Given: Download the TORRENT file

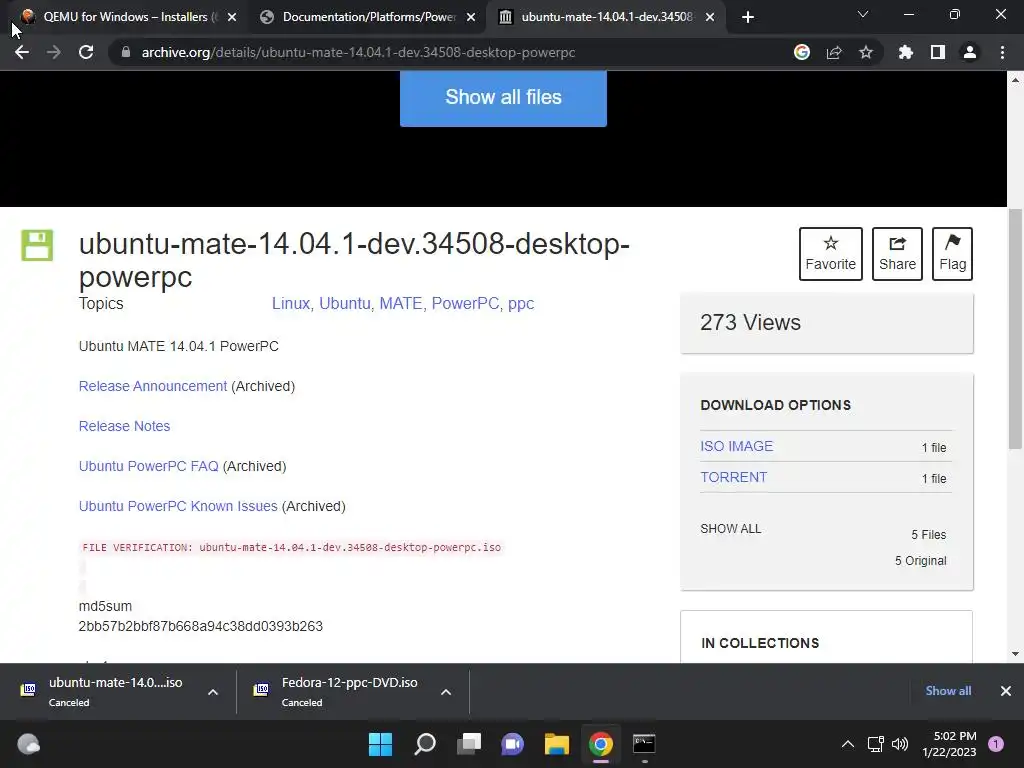Looking at the screenshot, I should tap(733, 477).
